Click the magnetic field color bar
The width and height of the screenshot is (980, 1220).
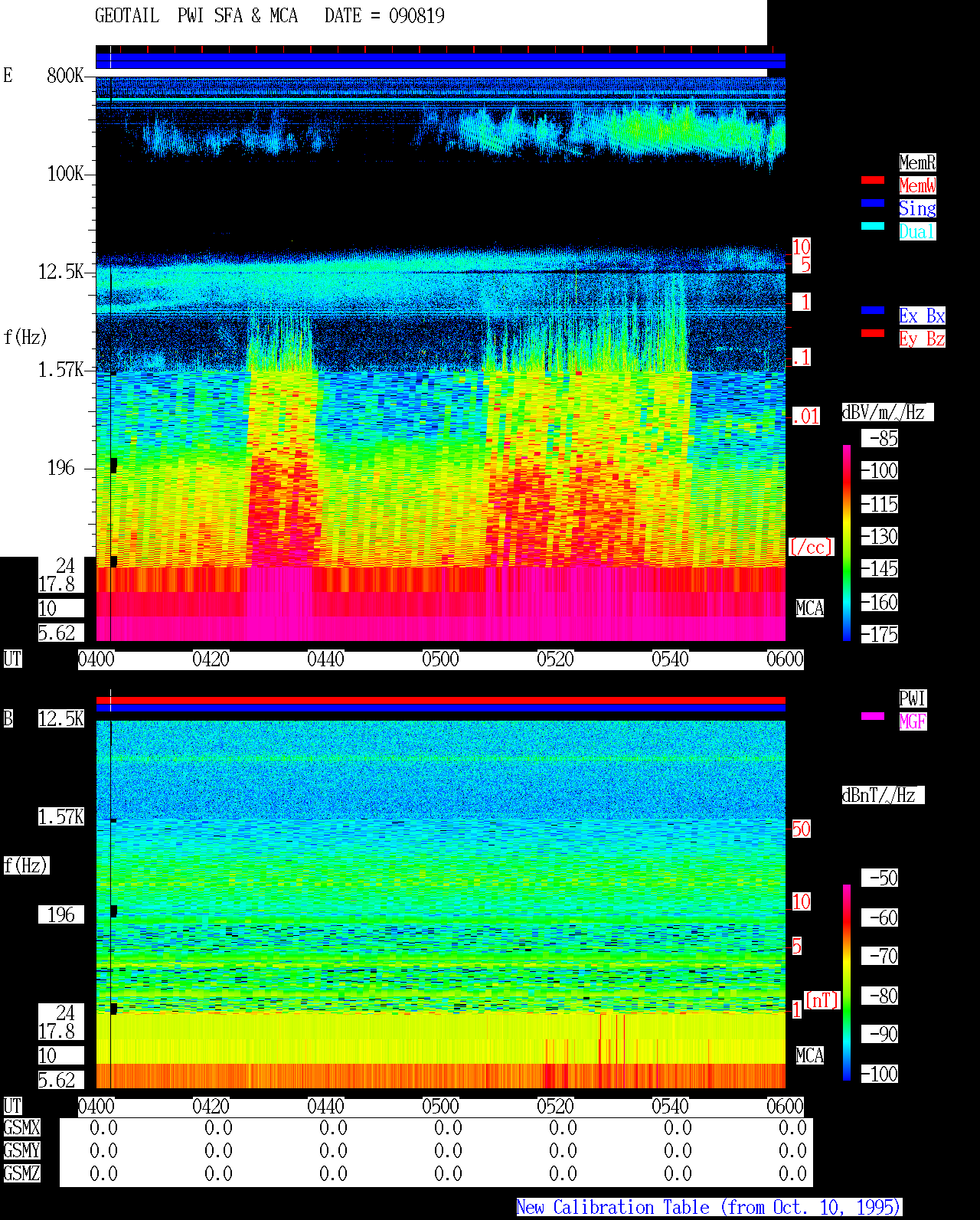(847, 983)
